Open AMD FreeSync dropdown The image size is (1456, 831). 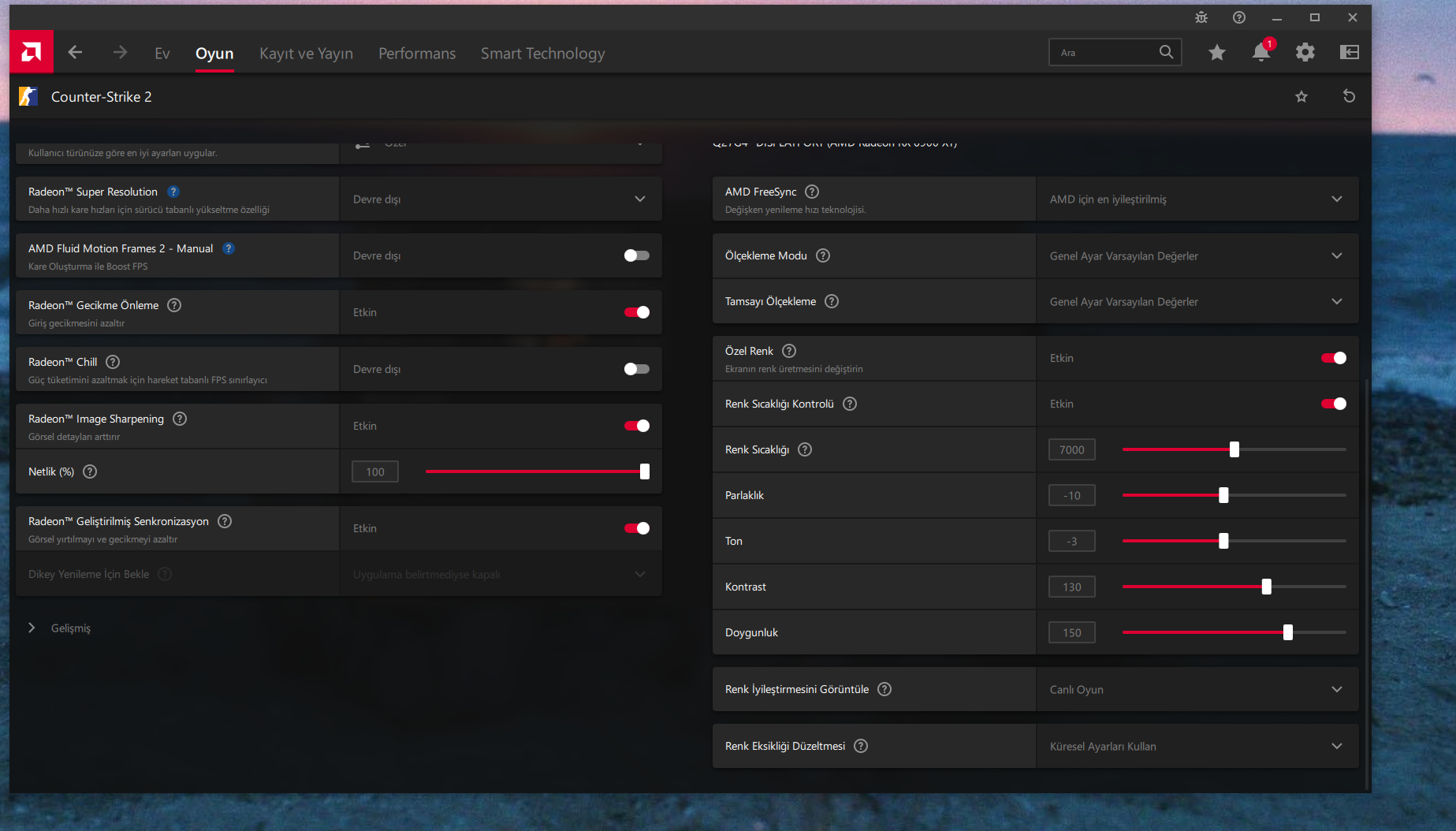(1197, 199)
